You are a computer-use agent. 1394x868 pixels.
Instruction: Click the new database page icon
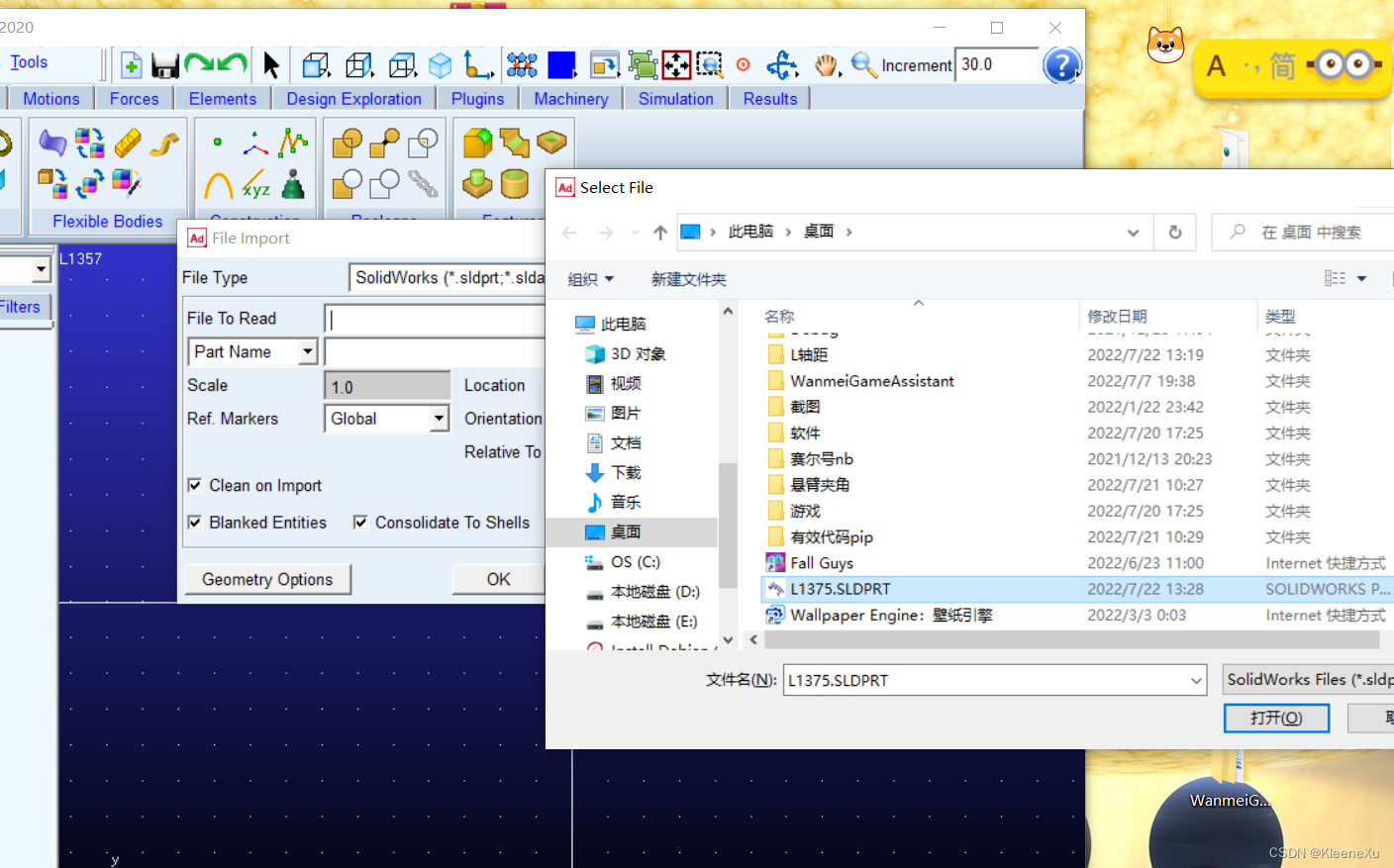pyautogui.click(x=131, y=65)
